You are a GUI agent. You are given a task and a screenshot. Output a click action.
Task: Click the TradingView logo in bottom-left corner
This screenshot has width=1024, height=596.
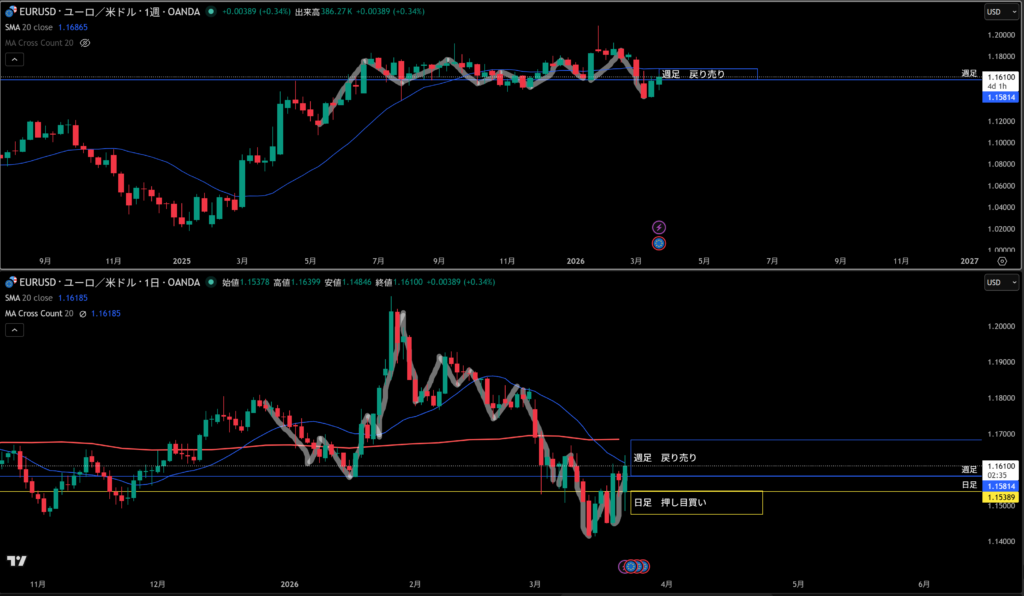(x=15, y=560)
